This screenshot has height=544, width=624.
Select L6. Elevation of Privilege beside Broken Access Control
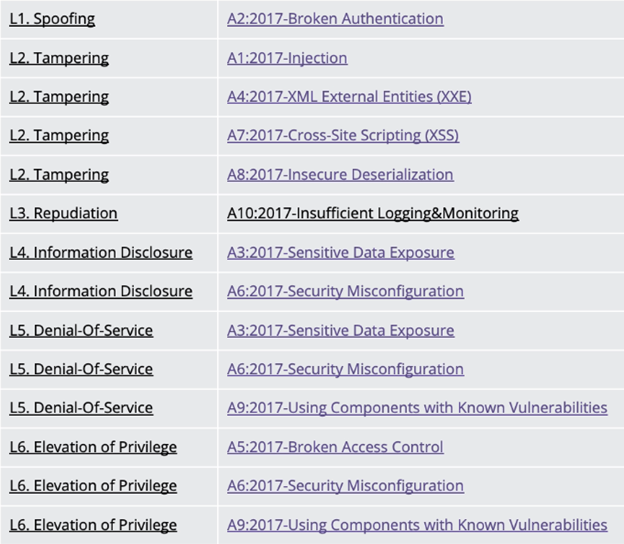click(93, 447)
